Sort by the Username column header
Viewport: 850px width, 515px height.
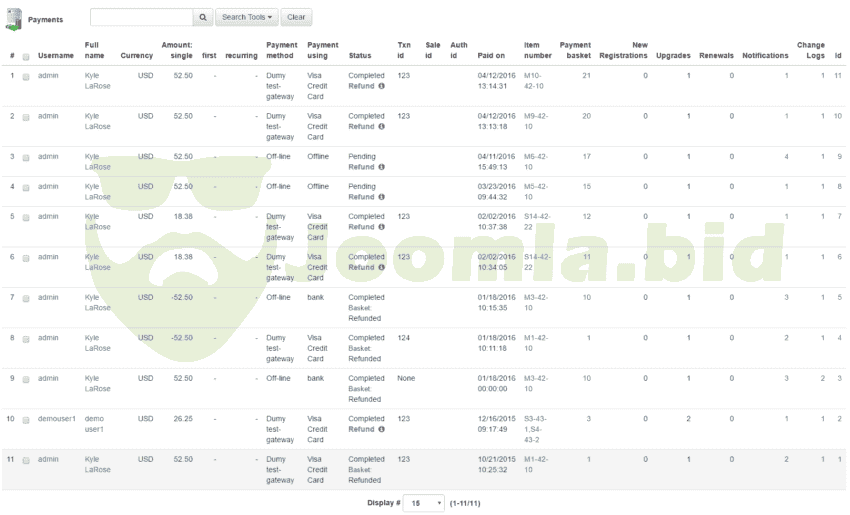click(55, 55)
